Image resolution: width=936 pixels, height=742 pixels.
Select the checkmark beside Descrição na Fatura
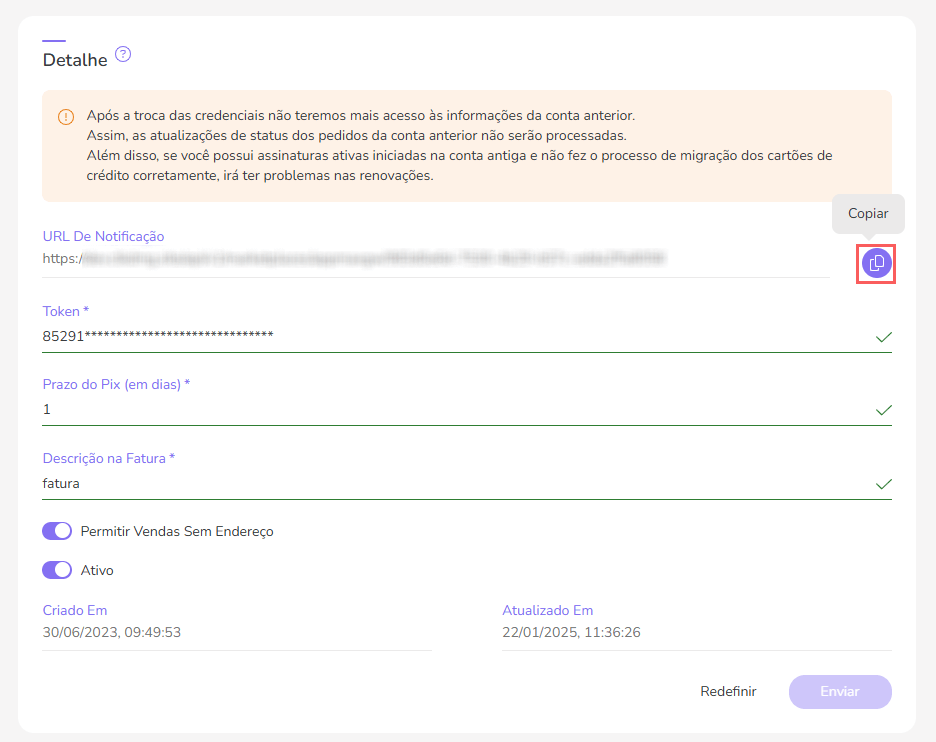(883, 484)
